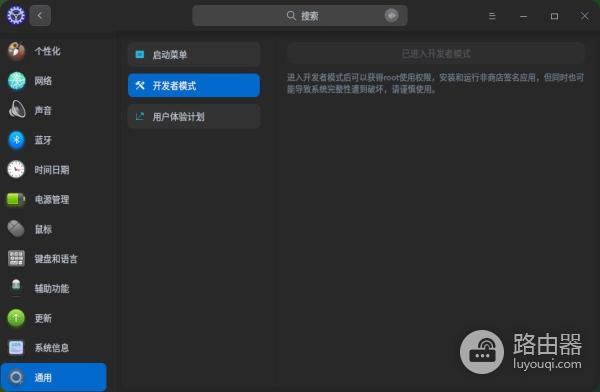Image resolution: width=600 pixels, height=392 pixels.
Task: Click the 更新 green arrow icon
Action: point(16,318)
